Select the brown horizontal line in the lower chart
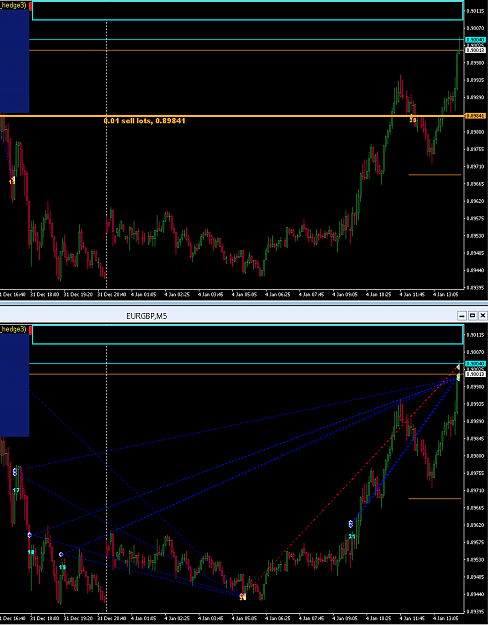488x625 pixels. tap(246, 374)
